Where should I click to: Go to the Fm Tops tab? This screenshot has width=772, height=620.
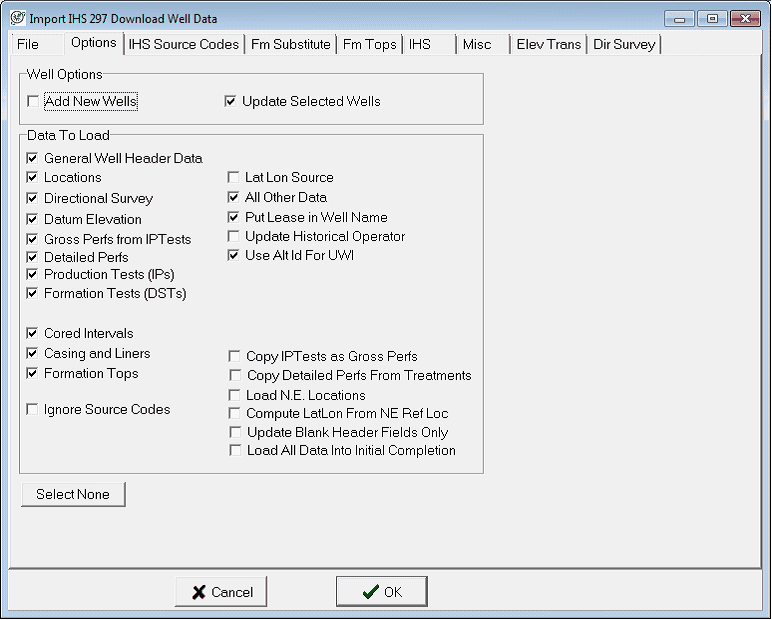[x=369, y=44]
